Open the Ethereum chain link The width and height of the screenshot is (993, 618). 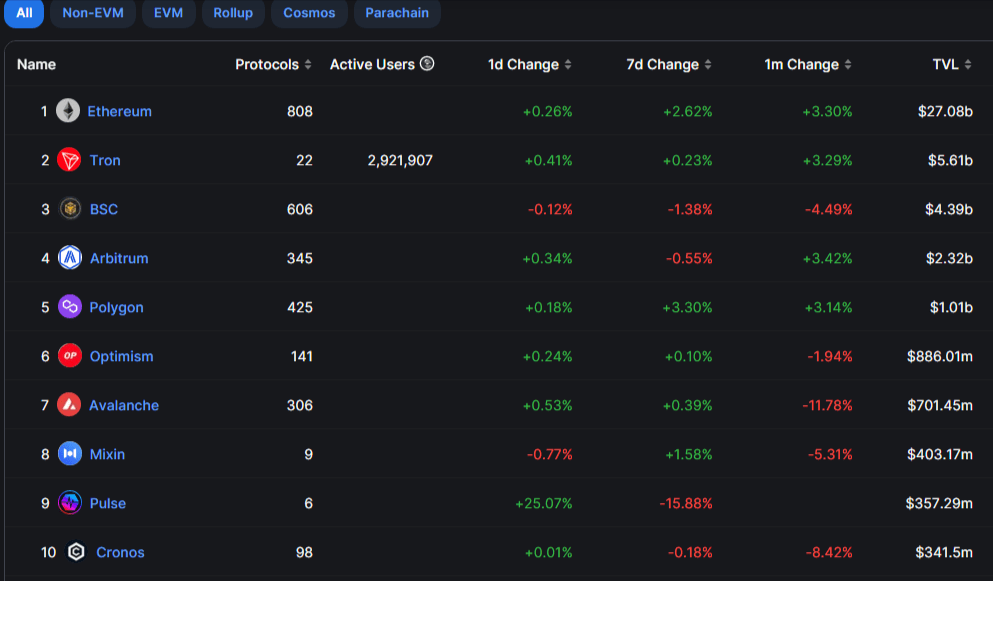[x=120, y=111]
